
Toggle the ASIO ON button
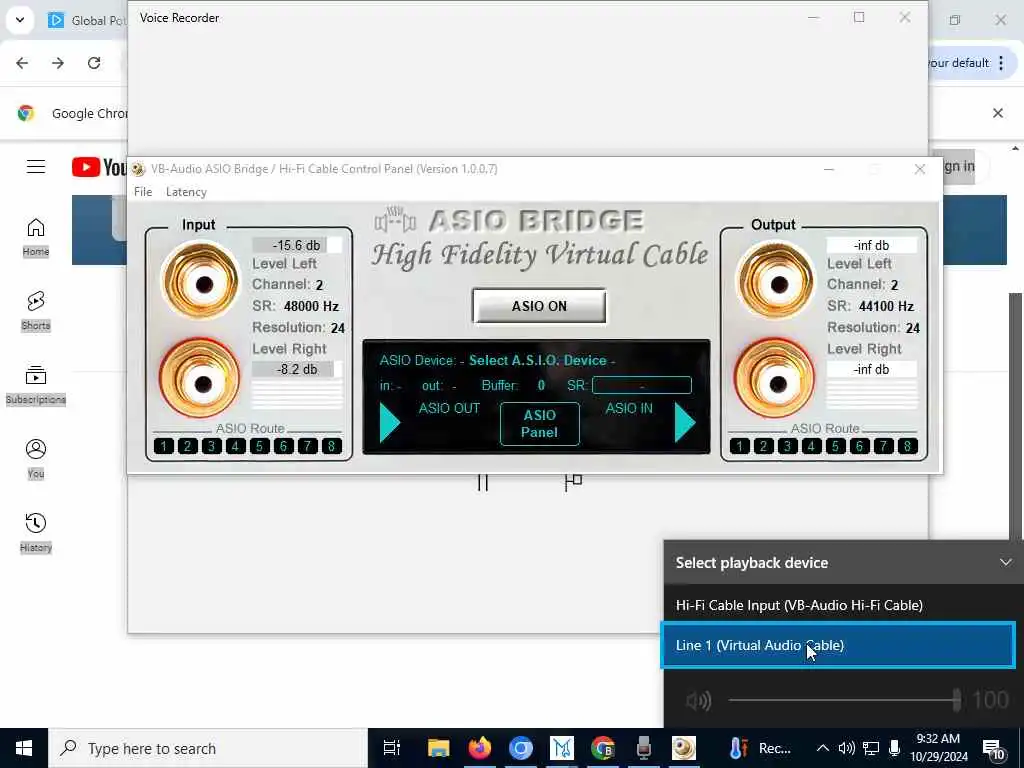[x=539, y=306]
